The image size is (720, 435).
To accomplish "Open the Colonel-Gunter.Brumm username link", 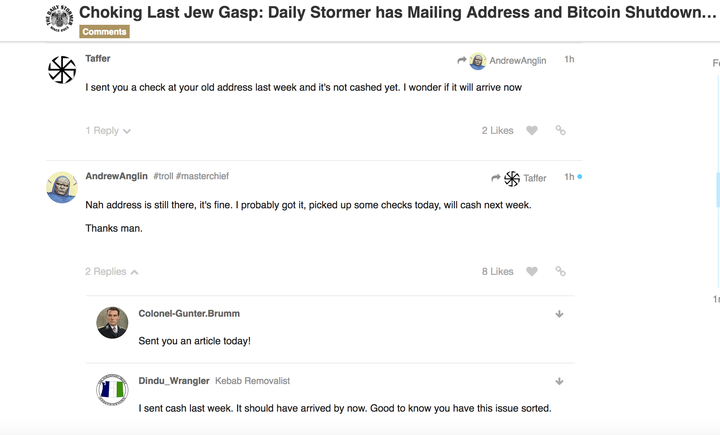I will tap(189, 313).
